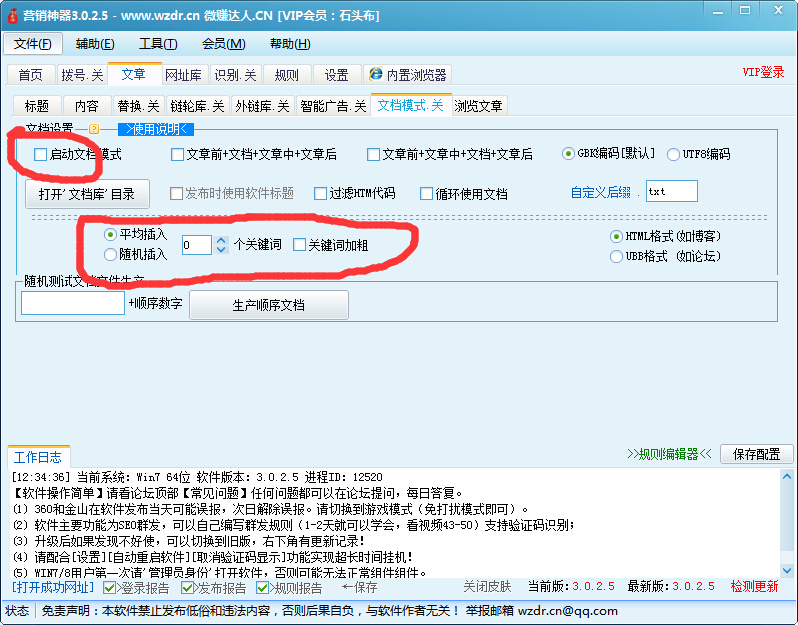This screenshot has width=798, height=625.
Task: Open the 工具(T) menu
Action: tap(158, 44)
